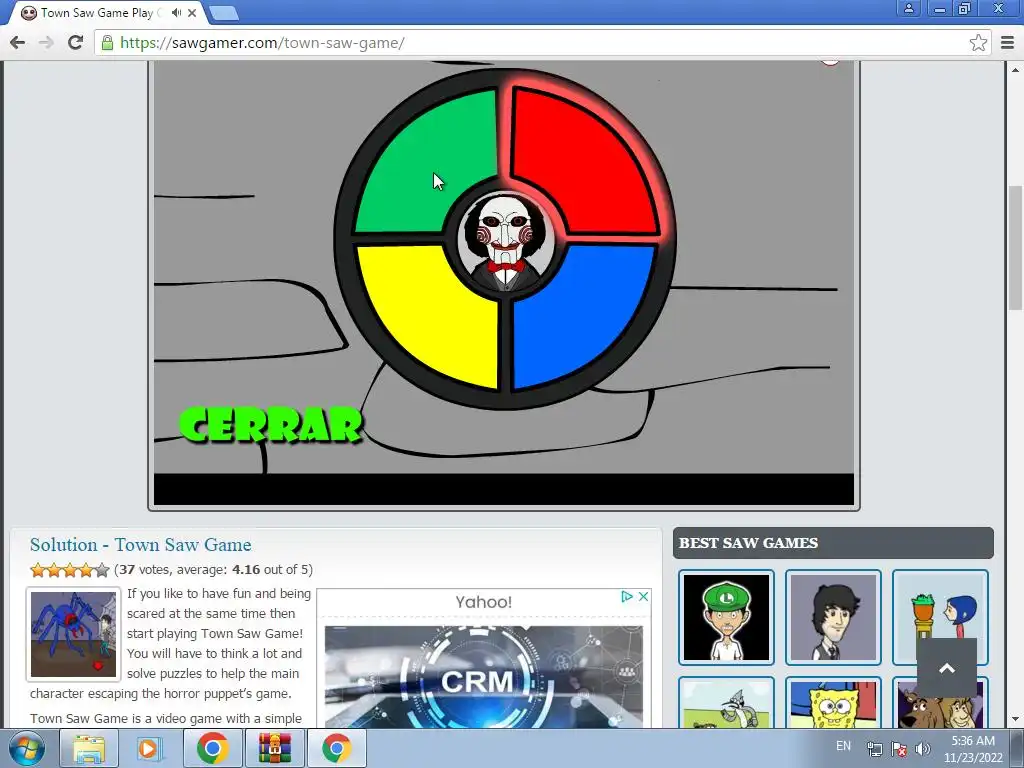Screen dimensions: 1024x768
Task: Open the SpongeBob saw game thumbnail
Action: click(x=833, y=703)
